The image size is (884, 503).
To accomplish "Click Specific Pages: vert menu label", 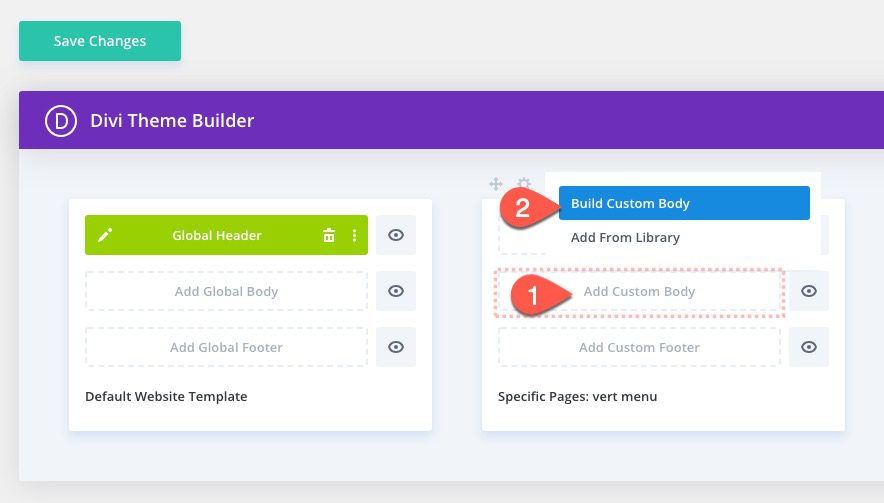I will click(x=577, y=396).
